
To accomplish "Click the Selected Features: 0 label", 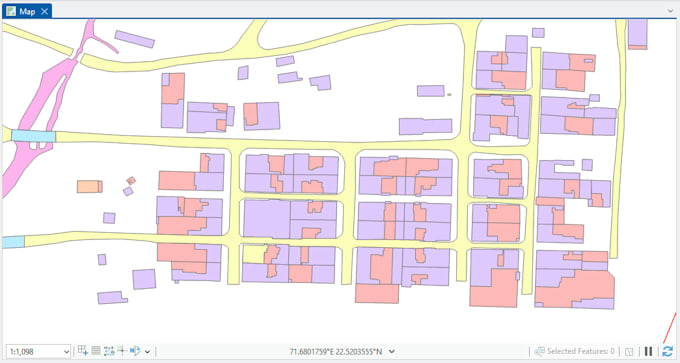I will (581, 351).
